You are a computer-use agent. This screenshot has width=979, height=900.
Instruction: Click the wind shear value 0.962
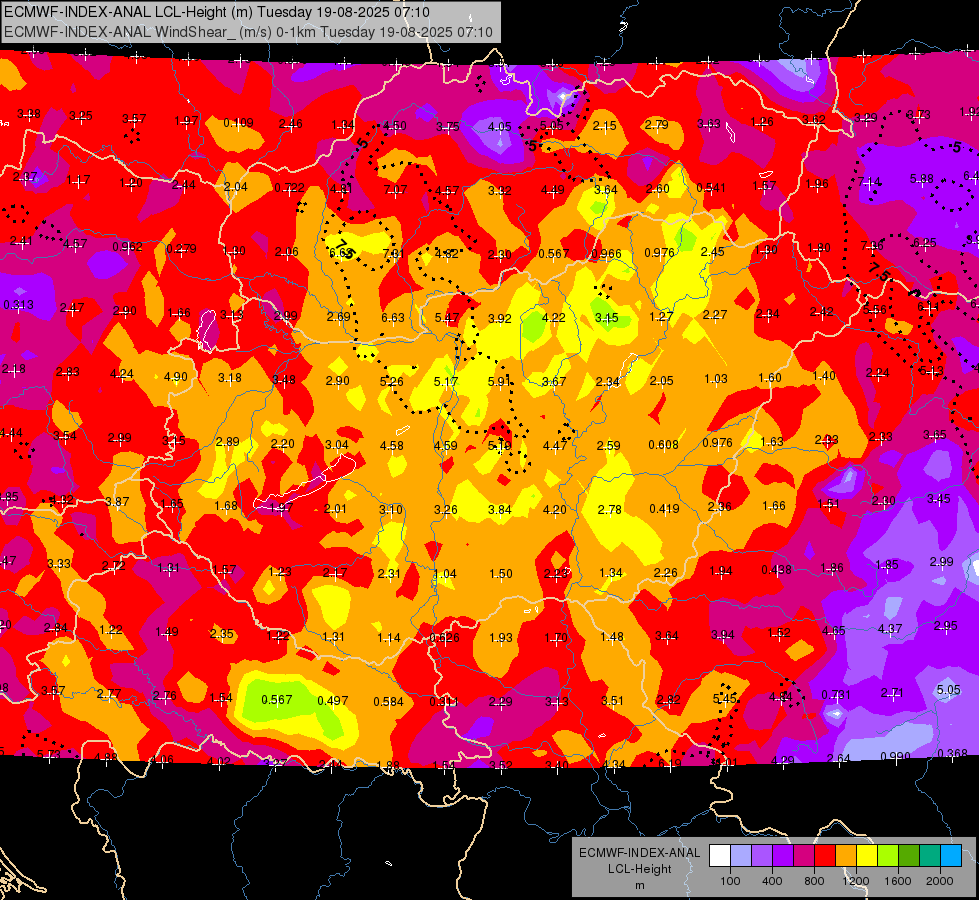click(127, 247)
